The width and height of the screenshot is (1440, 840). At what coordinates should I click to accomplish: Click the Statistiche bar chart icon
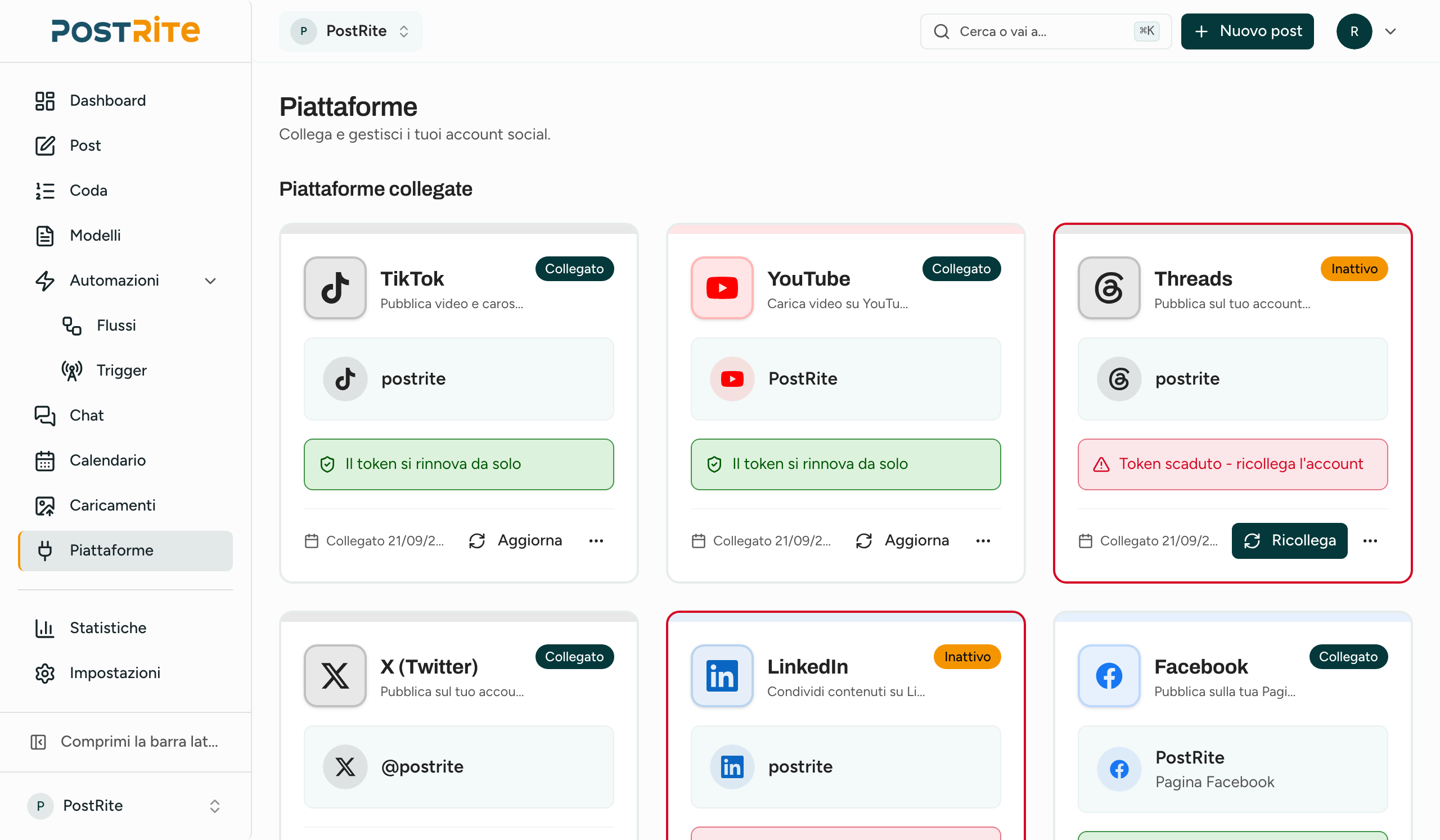[44, 628]
